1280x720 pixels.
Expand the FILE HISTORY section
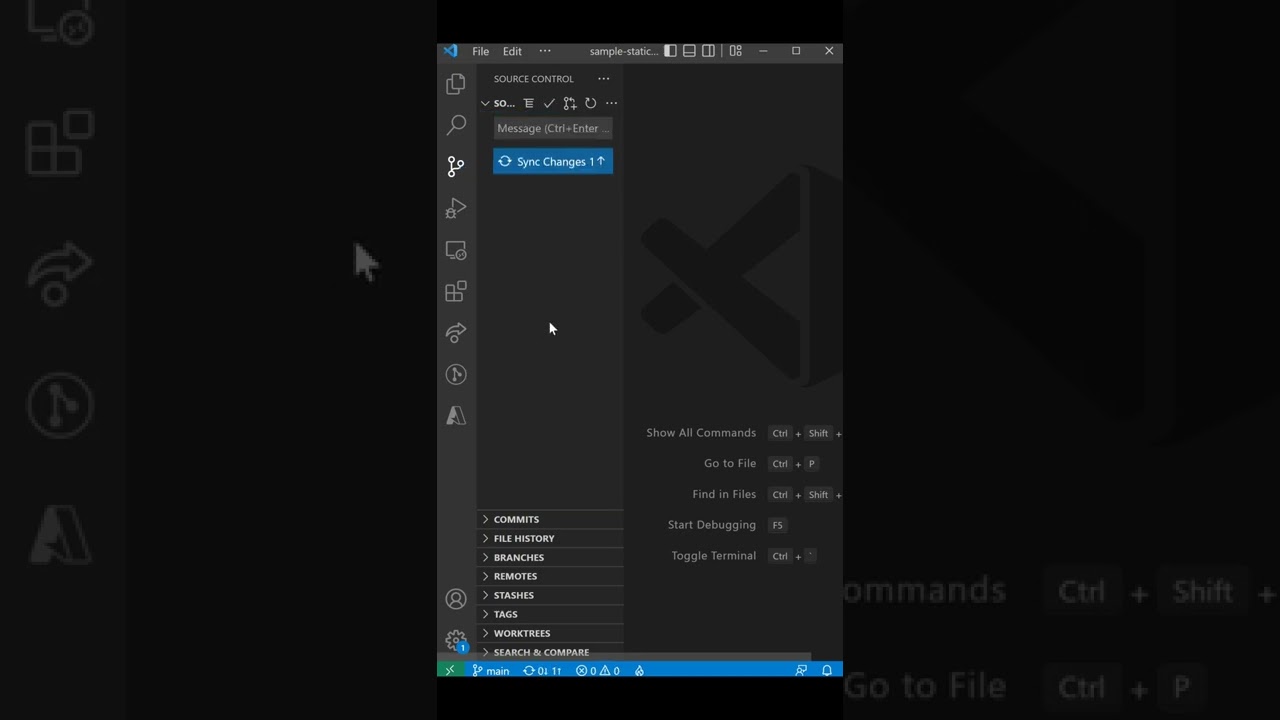[550, 538]
